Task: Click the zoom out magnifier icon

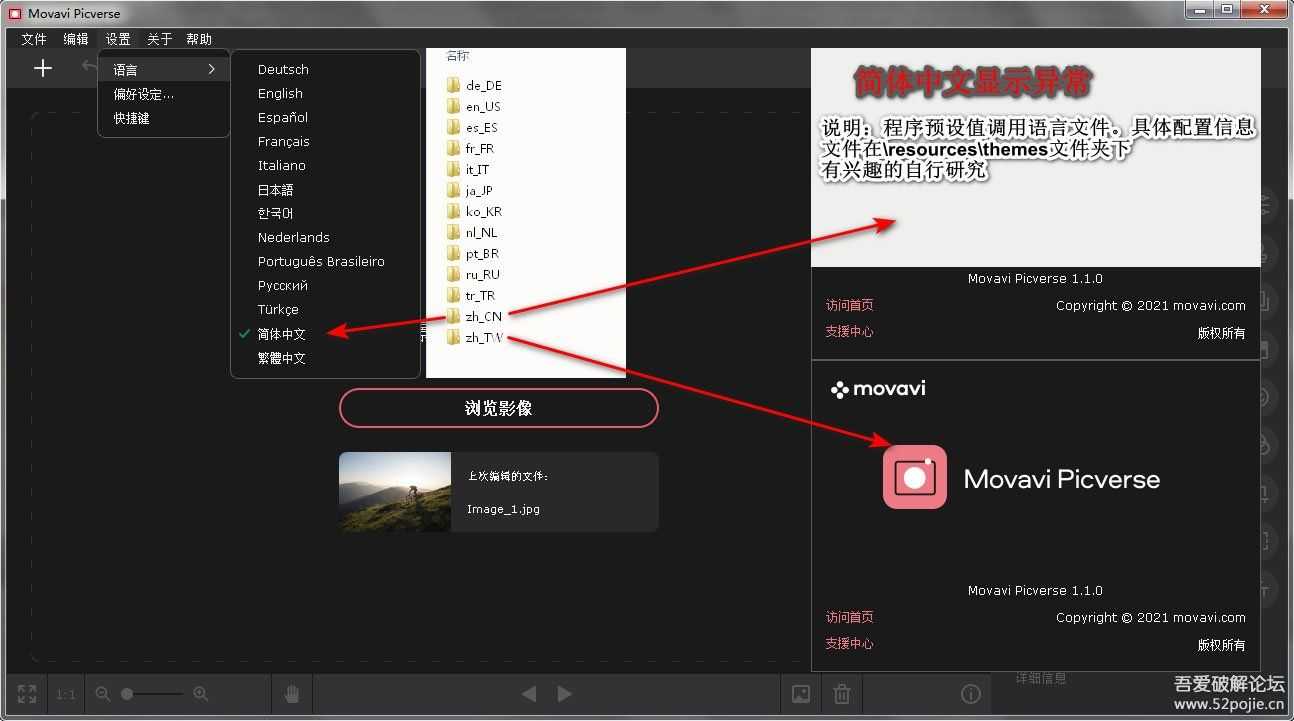Action: pos(102,694)
